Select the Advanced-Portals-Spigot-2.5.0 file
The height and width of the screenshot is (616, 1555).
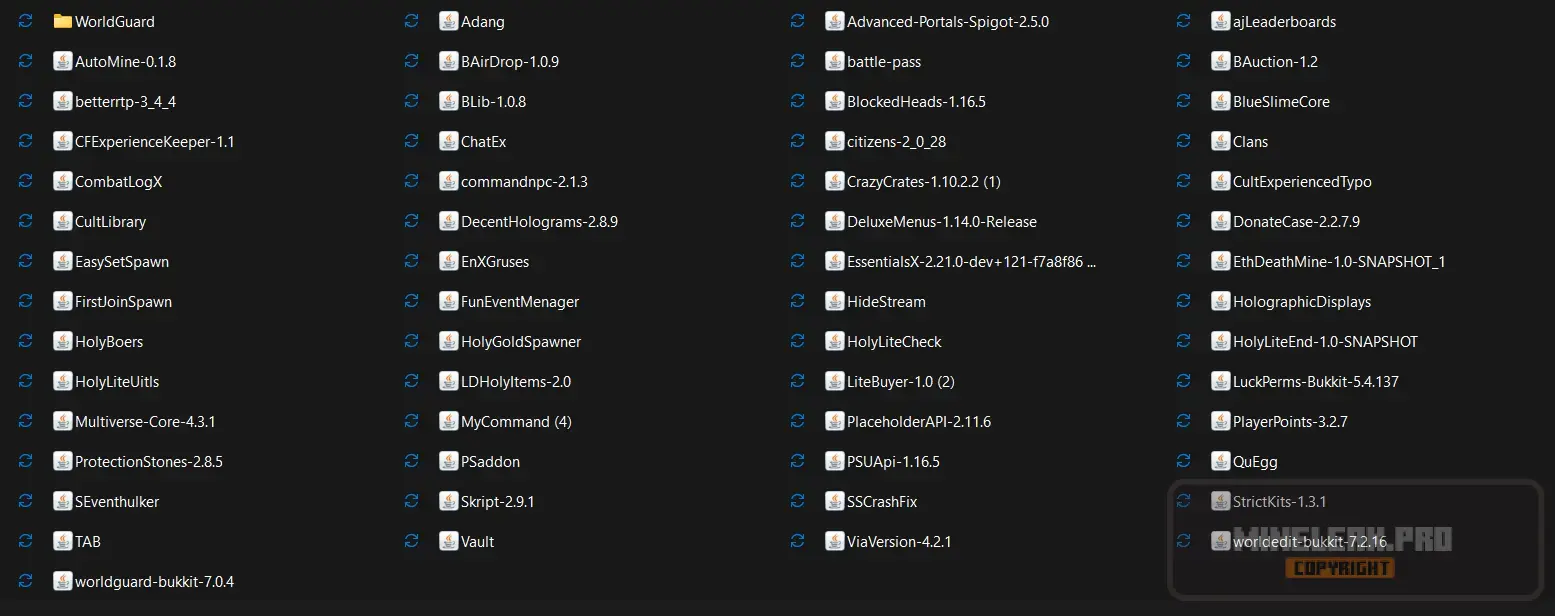point(947,21)
